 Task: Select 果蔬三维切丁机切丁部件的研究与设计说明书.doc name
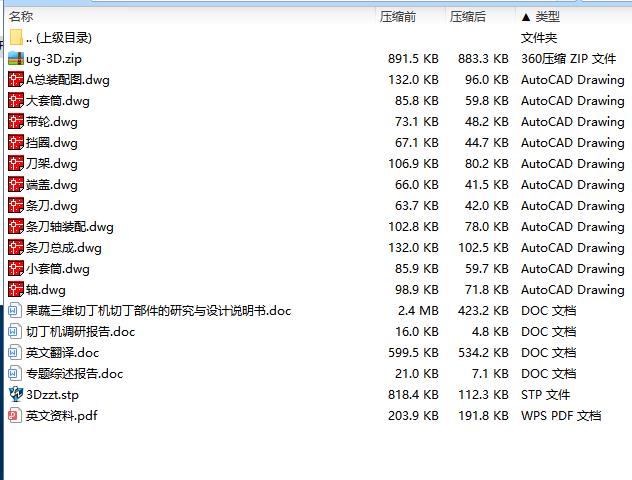pyautogui.click(x=158, y=311)
